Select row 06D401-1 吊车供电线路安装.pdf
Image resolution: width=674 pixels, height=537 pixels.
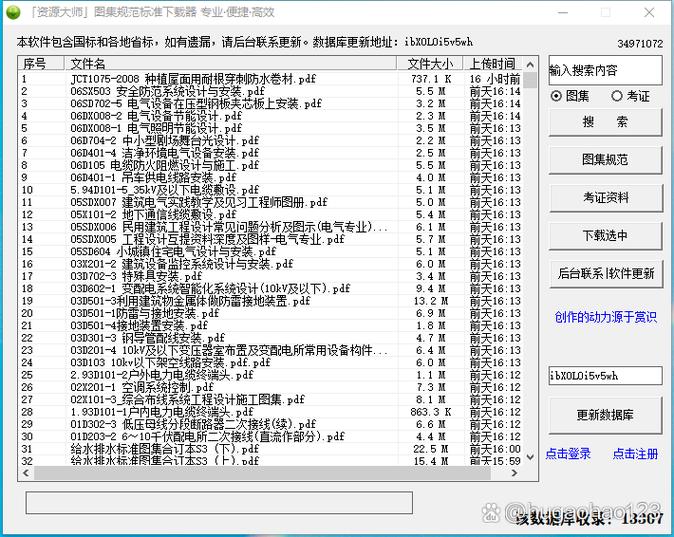pos(271,178)
